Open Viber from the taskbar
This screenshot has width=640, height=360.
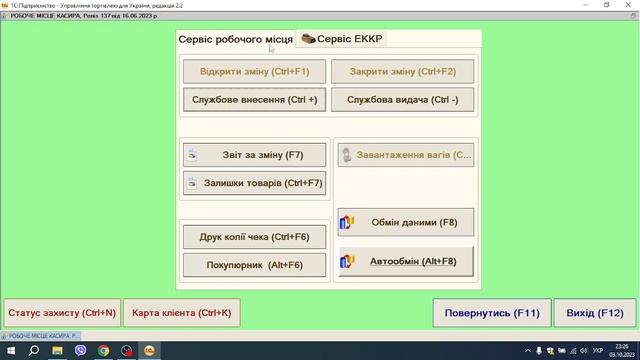click(x=80, y=351)
